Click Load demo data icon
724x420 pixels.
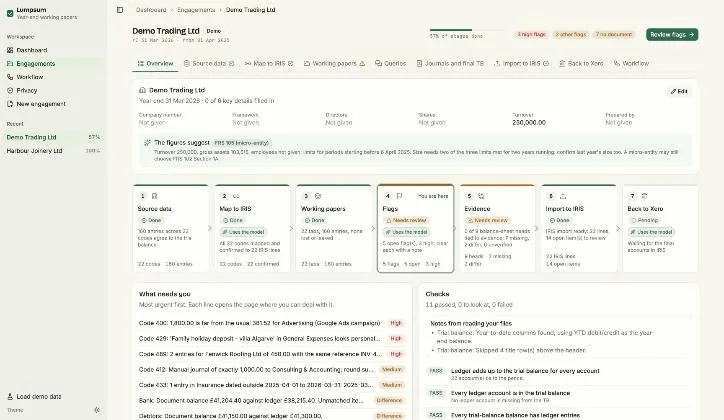pyautogui.click(x=10, y=396)
